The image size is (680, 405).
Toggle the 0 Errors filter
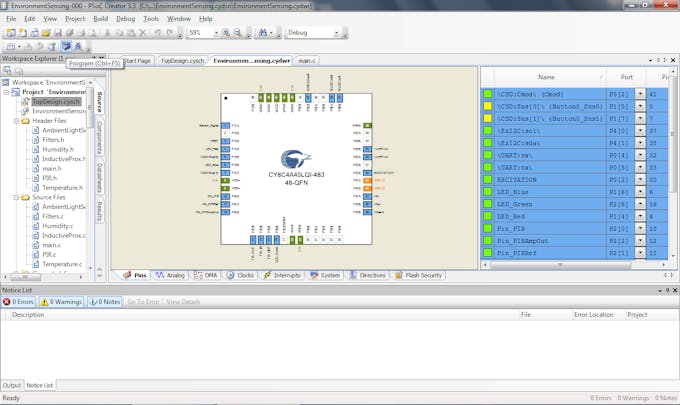tap(20, 301)
